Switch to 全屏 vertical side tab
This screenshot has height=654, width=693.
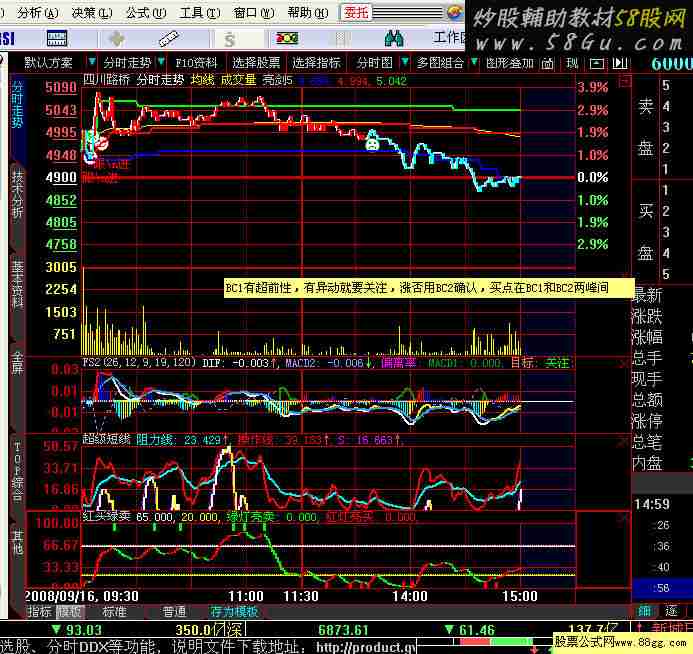pos(17,362)
